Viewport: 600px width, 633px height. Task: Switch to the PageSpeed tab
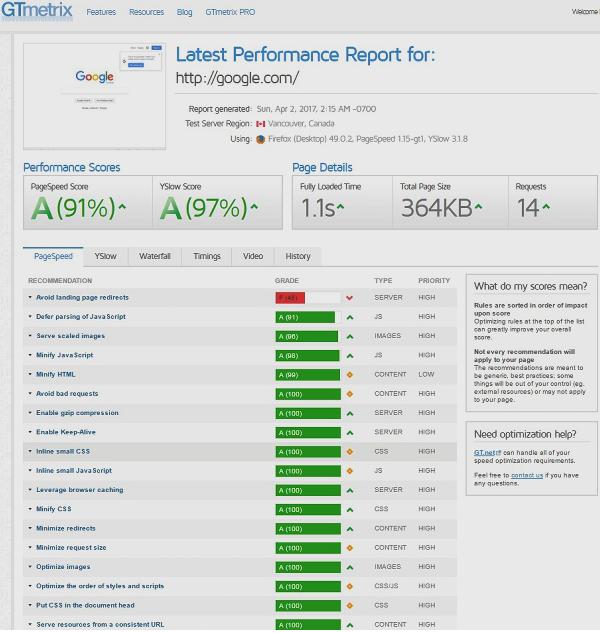pyautogui.click(x=53, y=257)
